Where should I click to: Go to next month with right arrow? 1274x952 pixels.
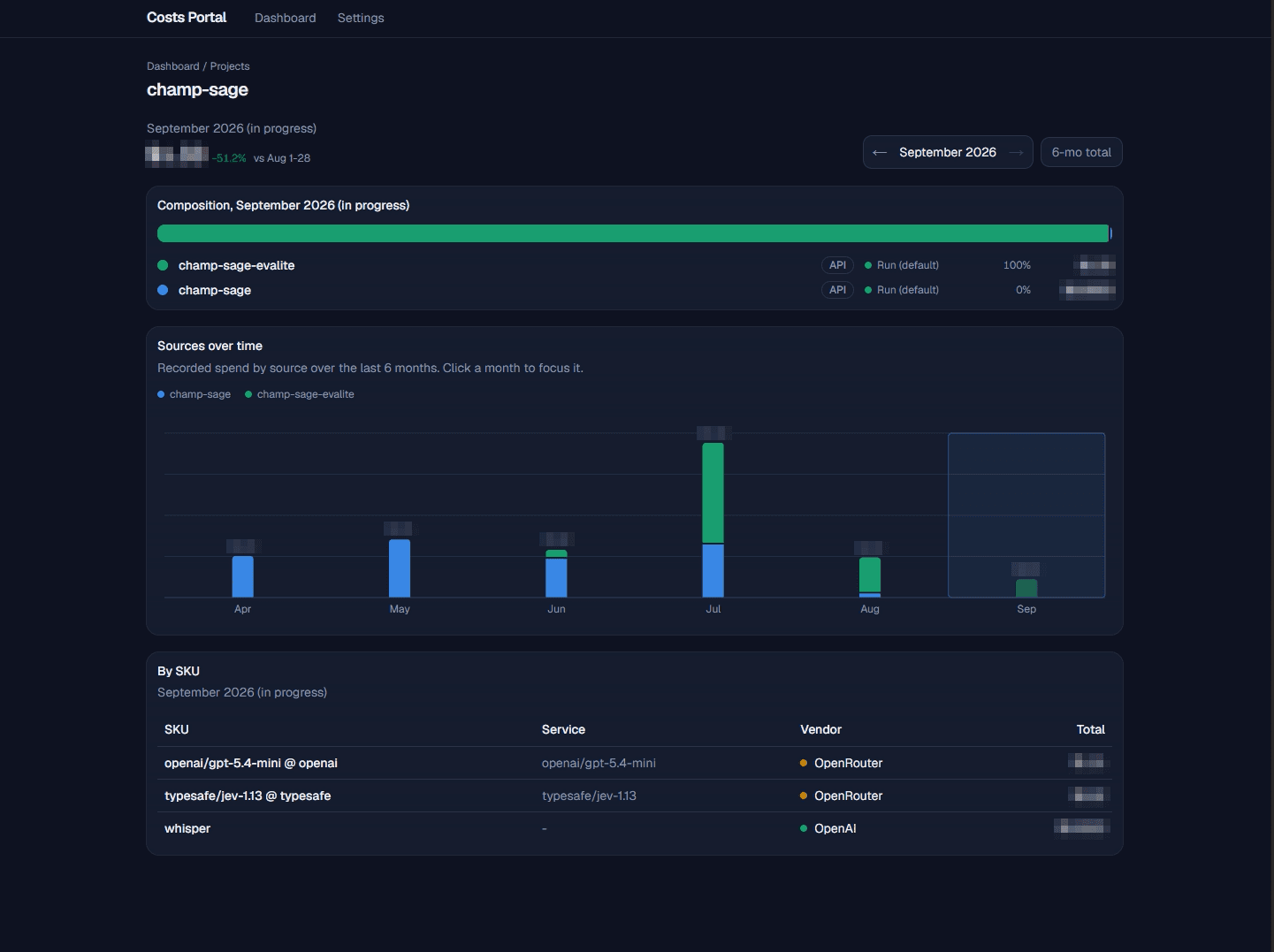[x=1016, y=153]
